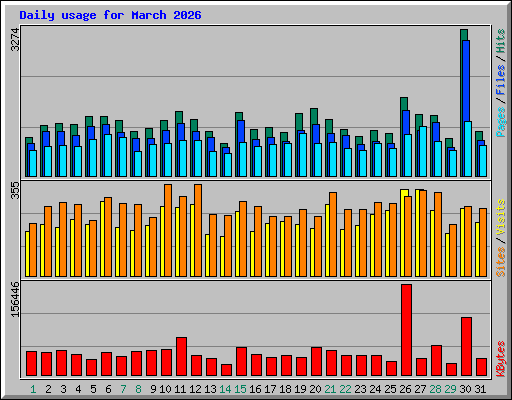Click the cyan Pages bar for day 1

(x=33, y=164)
